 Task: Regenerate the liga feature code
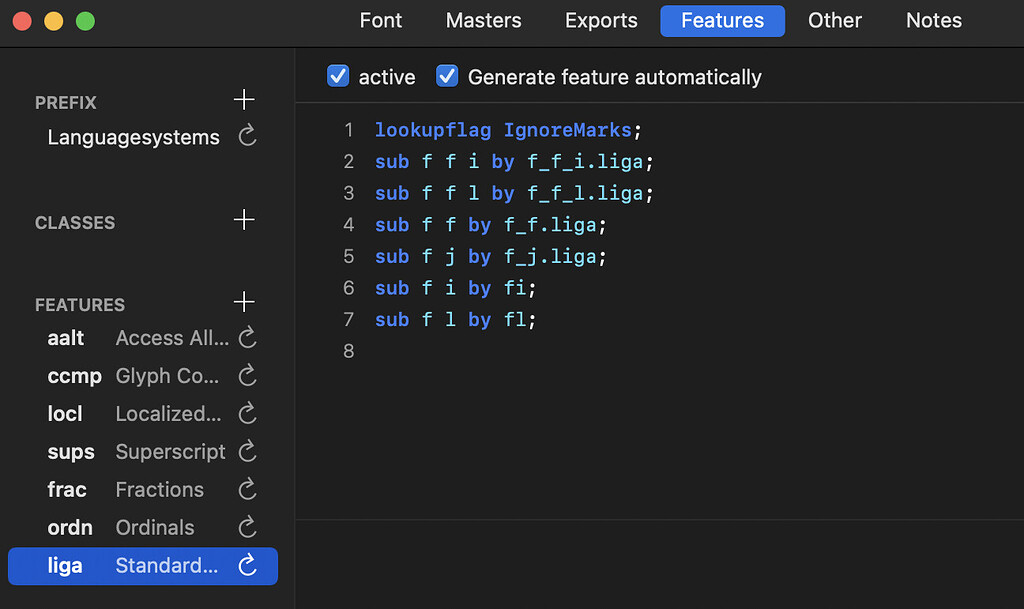click(246, 566)
